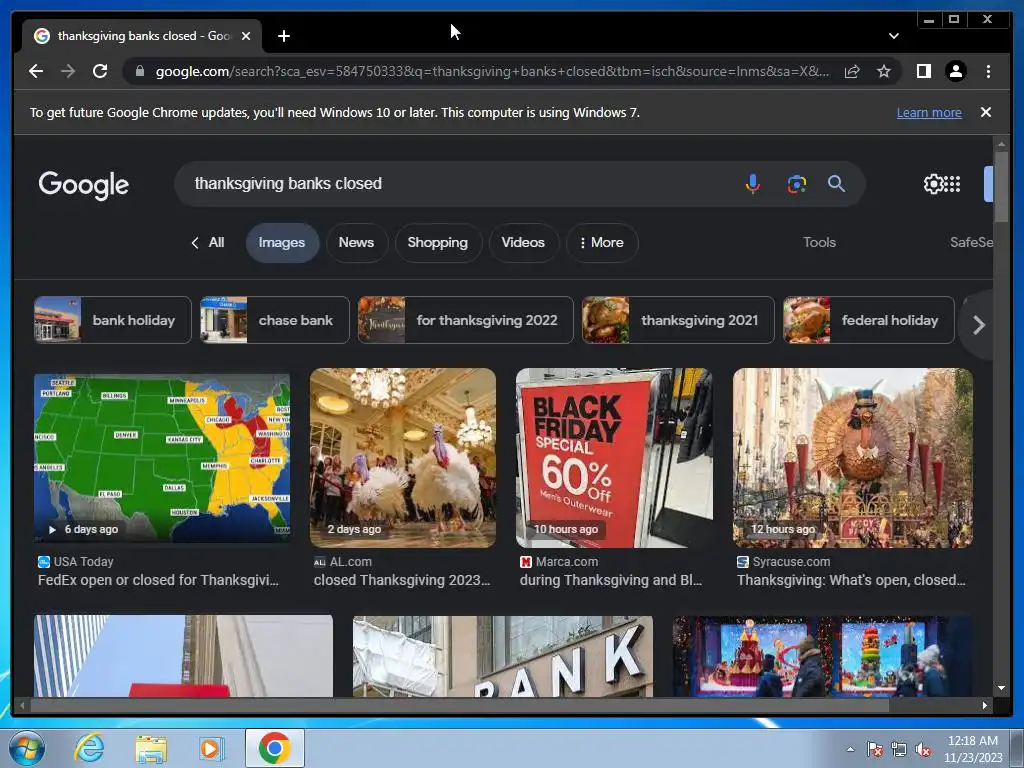Expand the More search options menu
Image resolution: width=1024 pixels, height=768 pixels.
(601, 242)
